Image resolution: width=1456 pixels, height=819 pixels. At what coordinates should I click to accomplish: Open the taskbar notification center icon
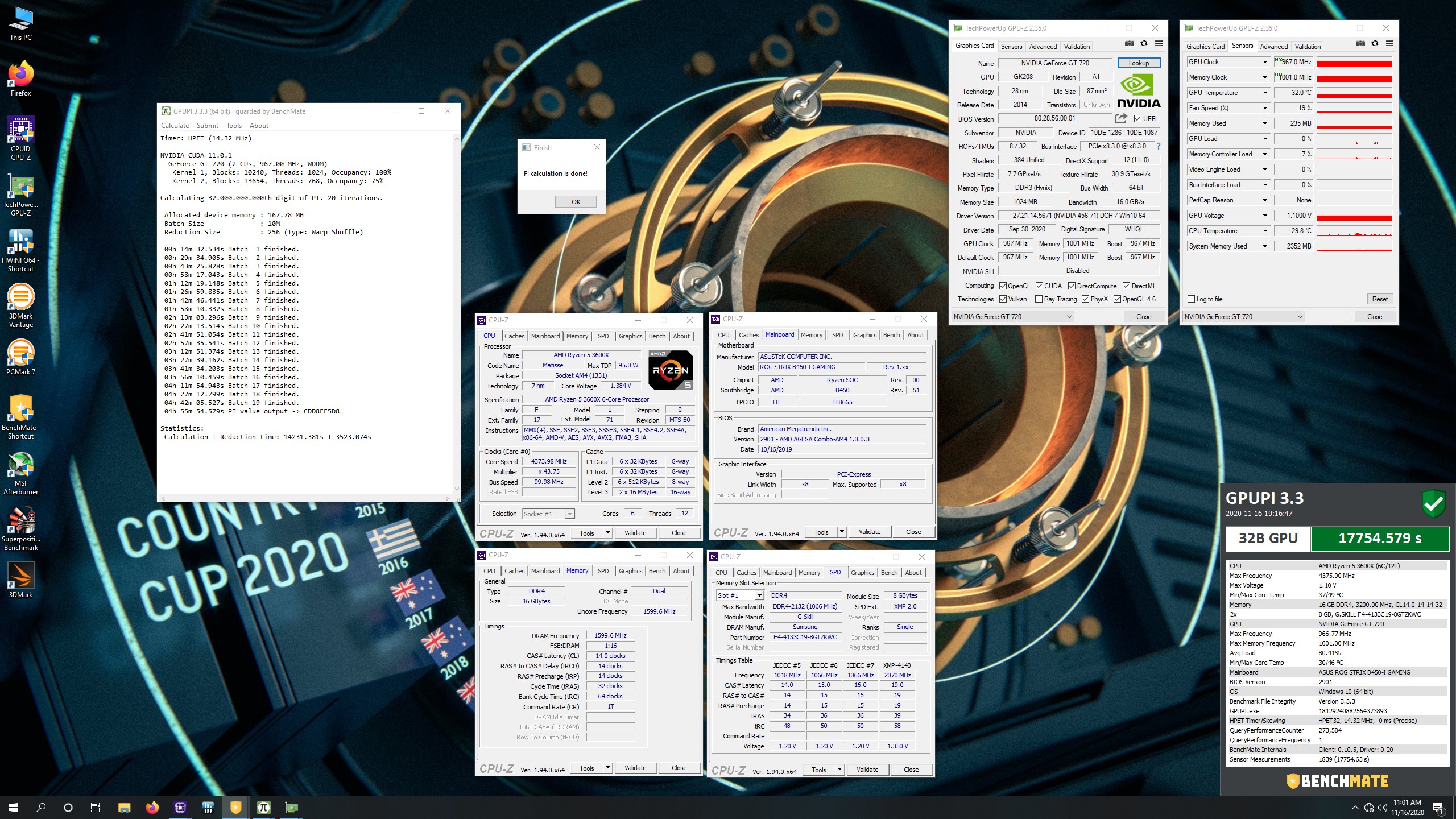point(1438,807)
